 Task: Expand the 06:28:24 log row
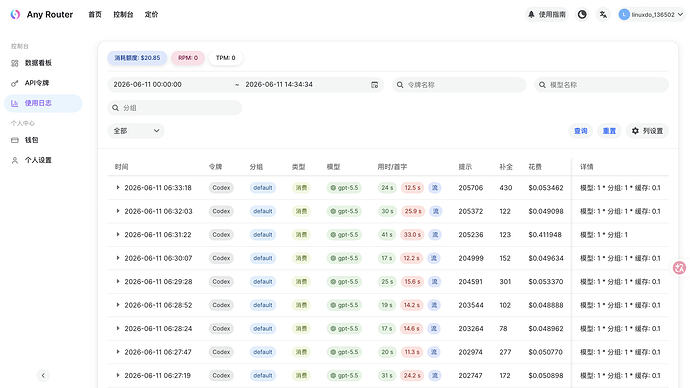click(x=118, y=328)
